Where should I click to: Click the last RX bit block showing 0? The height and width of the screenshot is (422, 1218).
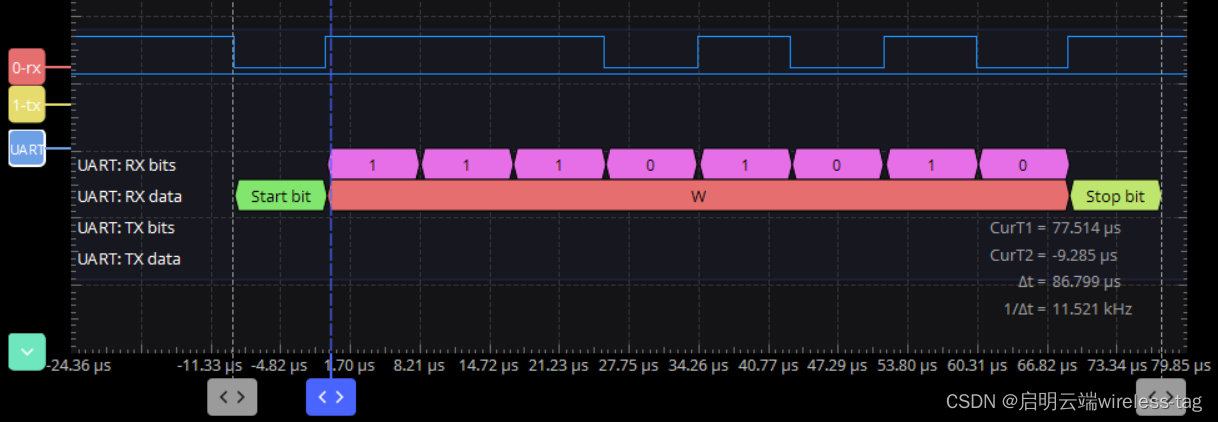pyautogui.click(x=1023, y=165)
